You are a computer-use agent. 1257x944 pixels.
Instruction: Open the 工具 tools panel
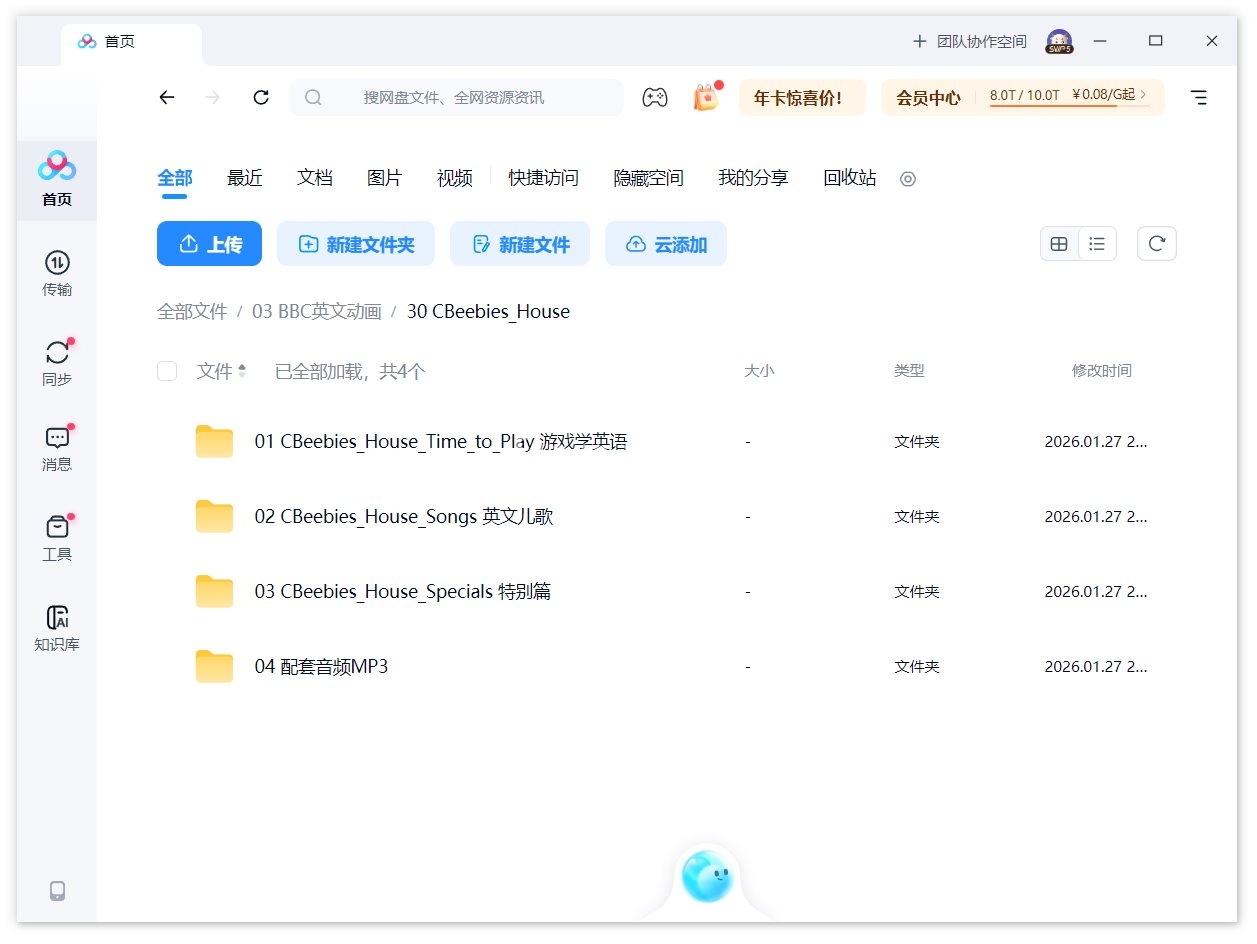(x=57, y=536)
